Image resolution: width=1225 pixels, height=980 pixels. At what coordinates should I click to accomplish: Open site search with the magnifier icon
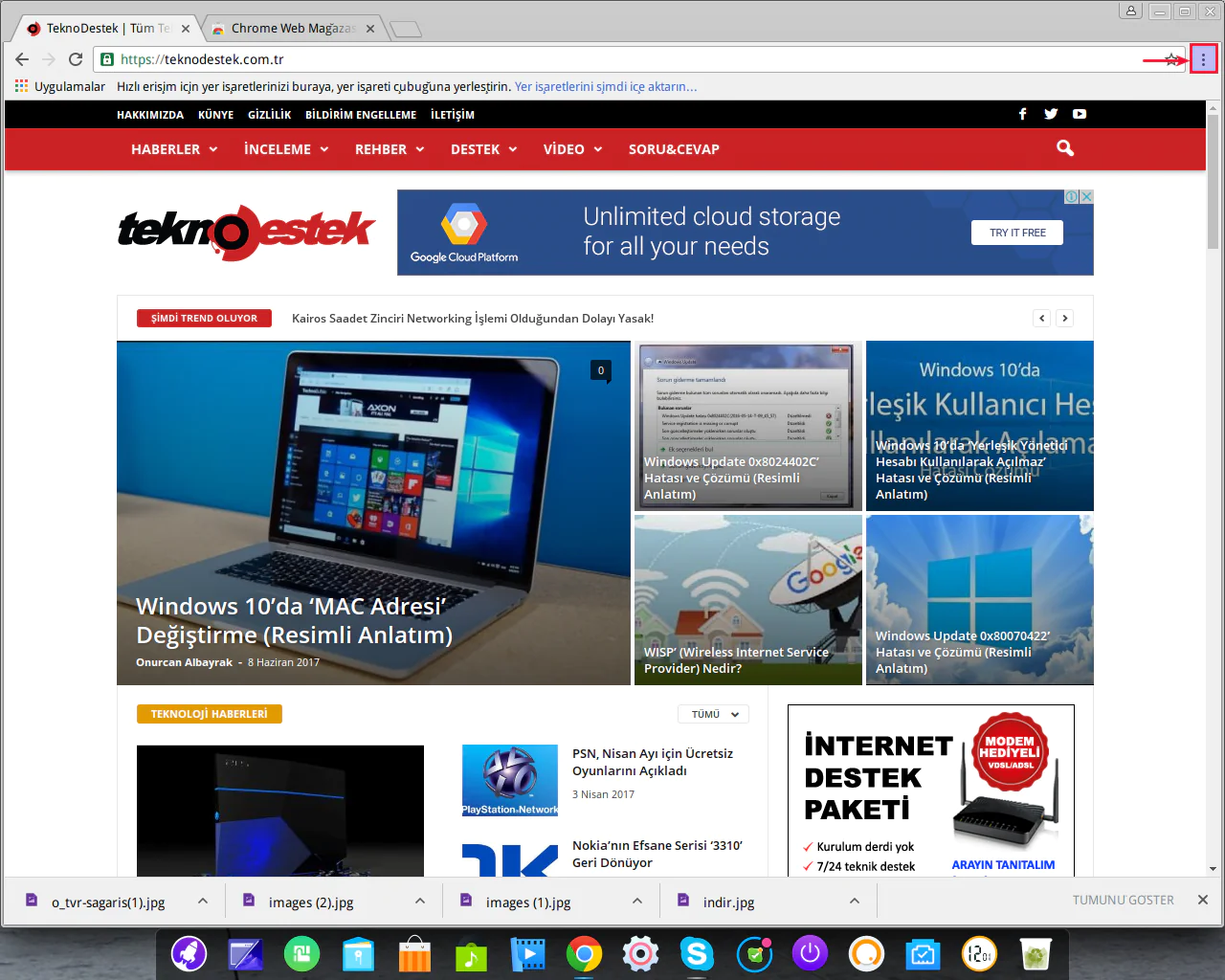1064,148
